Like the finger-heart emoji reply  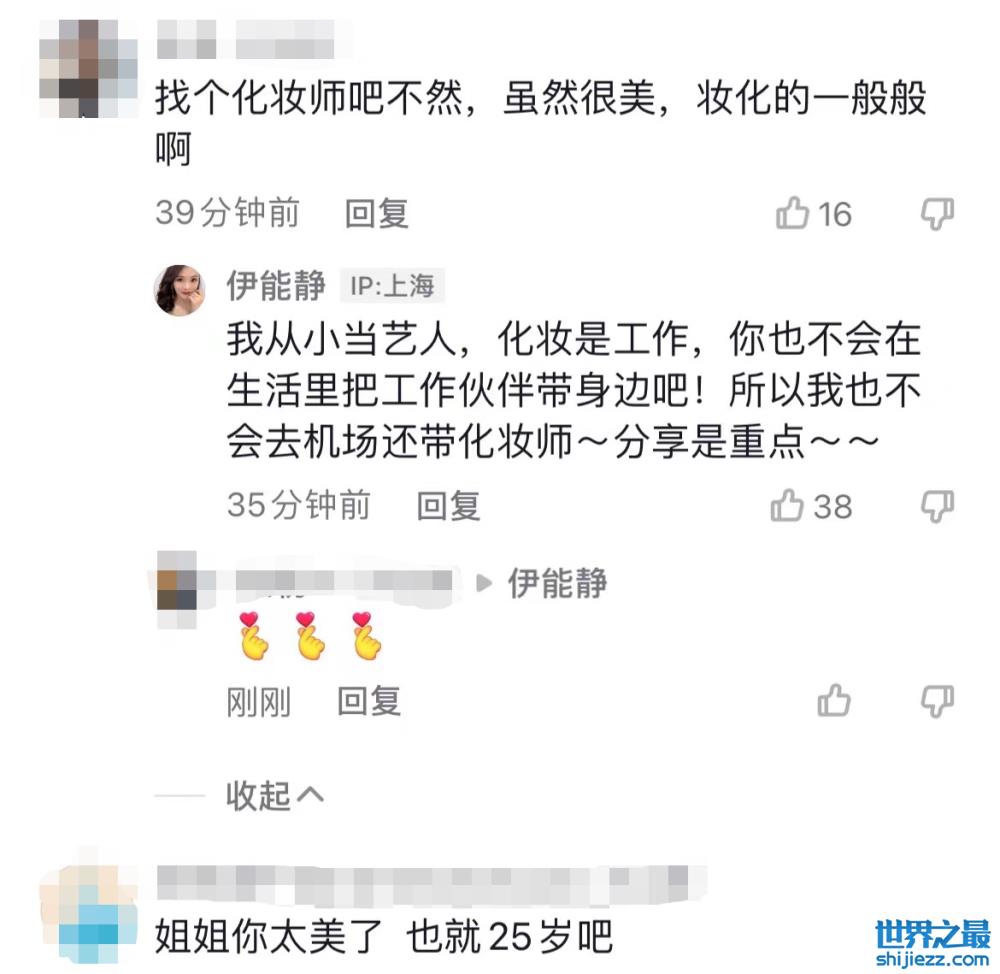834,700
